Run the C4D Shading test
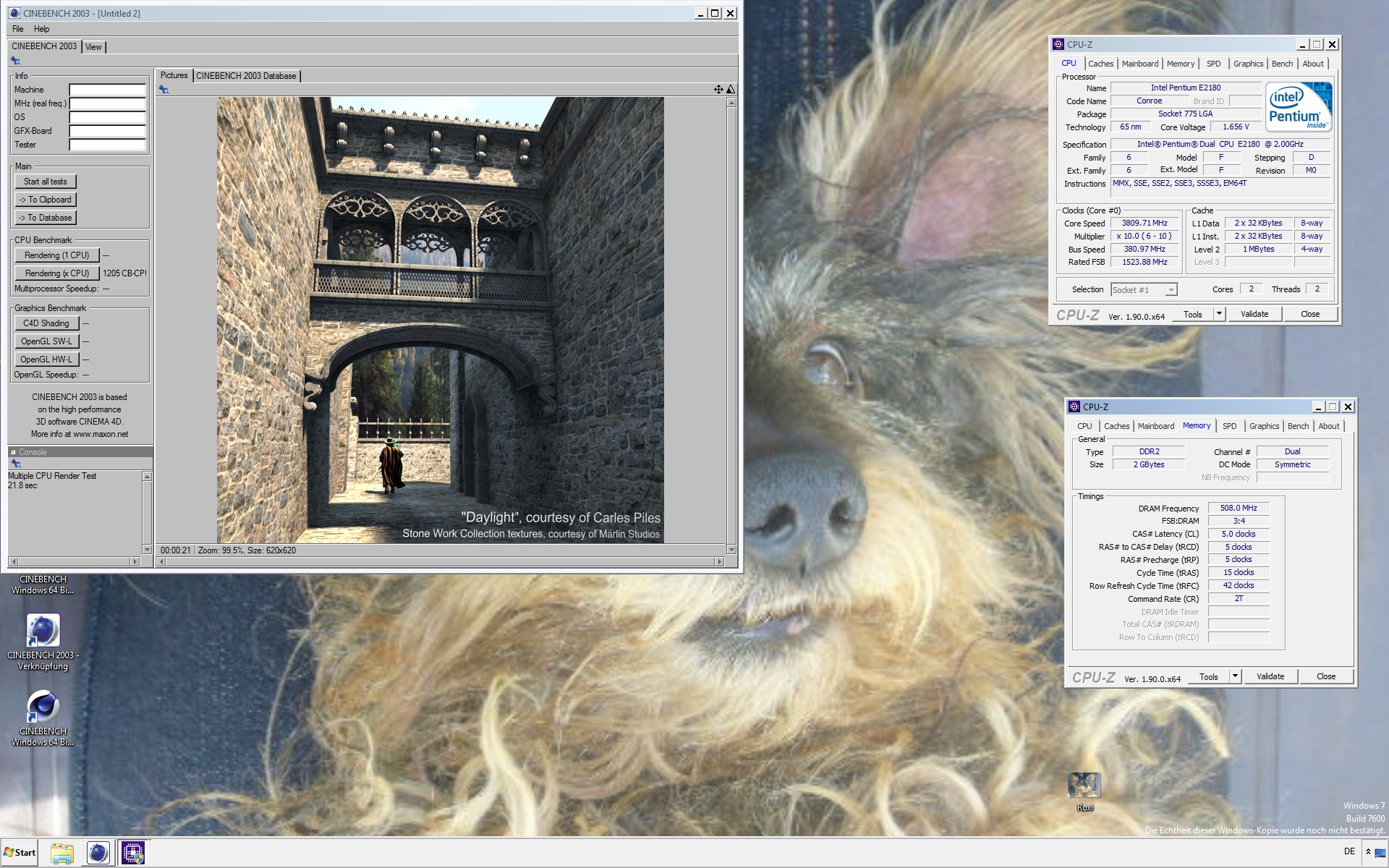 [46, 323]
